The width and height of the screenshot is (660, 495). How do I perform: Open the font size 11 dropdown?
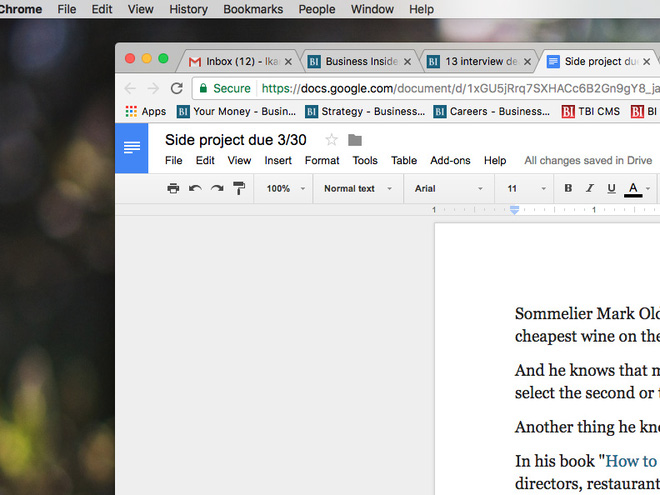526,189
